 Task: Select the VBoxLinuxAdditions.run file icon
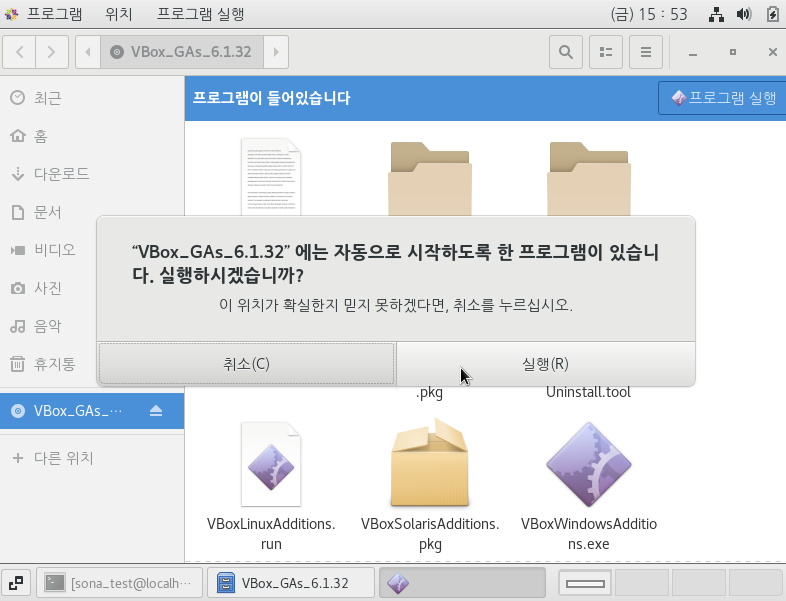click(x=271, y=464)
